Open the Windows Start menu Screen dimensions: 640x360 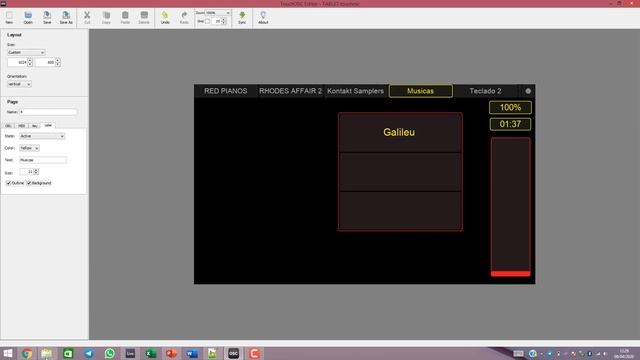click(8, 353)
